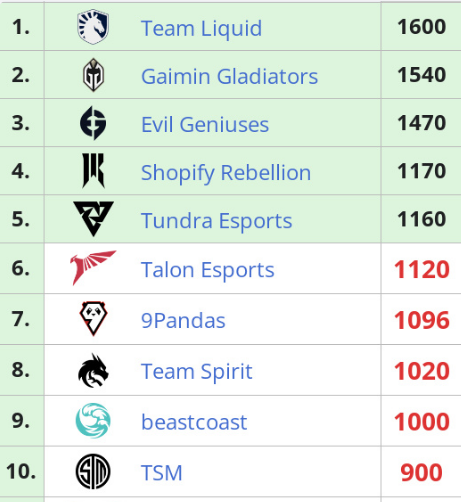Open the Gaimin Gladiators team page
Viewport: 461px width, 502px height.
[x=229, y=76]
